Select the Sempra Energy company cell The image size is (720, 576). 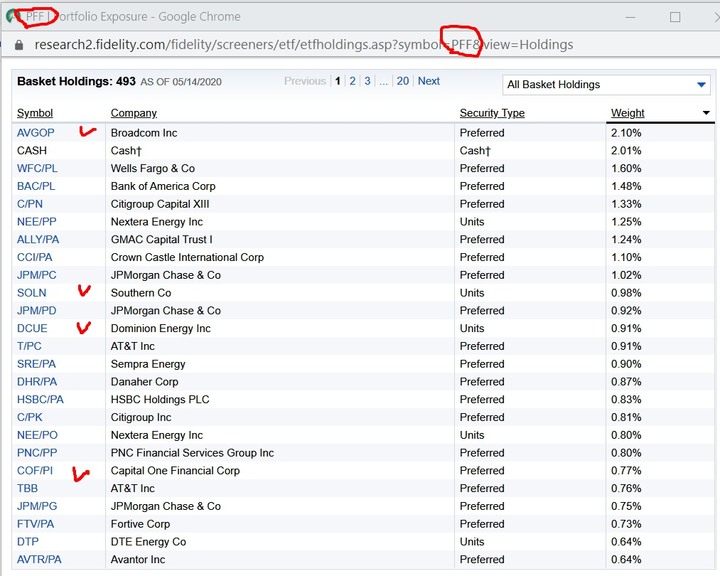pyautogui.click(x=148, y=364)
